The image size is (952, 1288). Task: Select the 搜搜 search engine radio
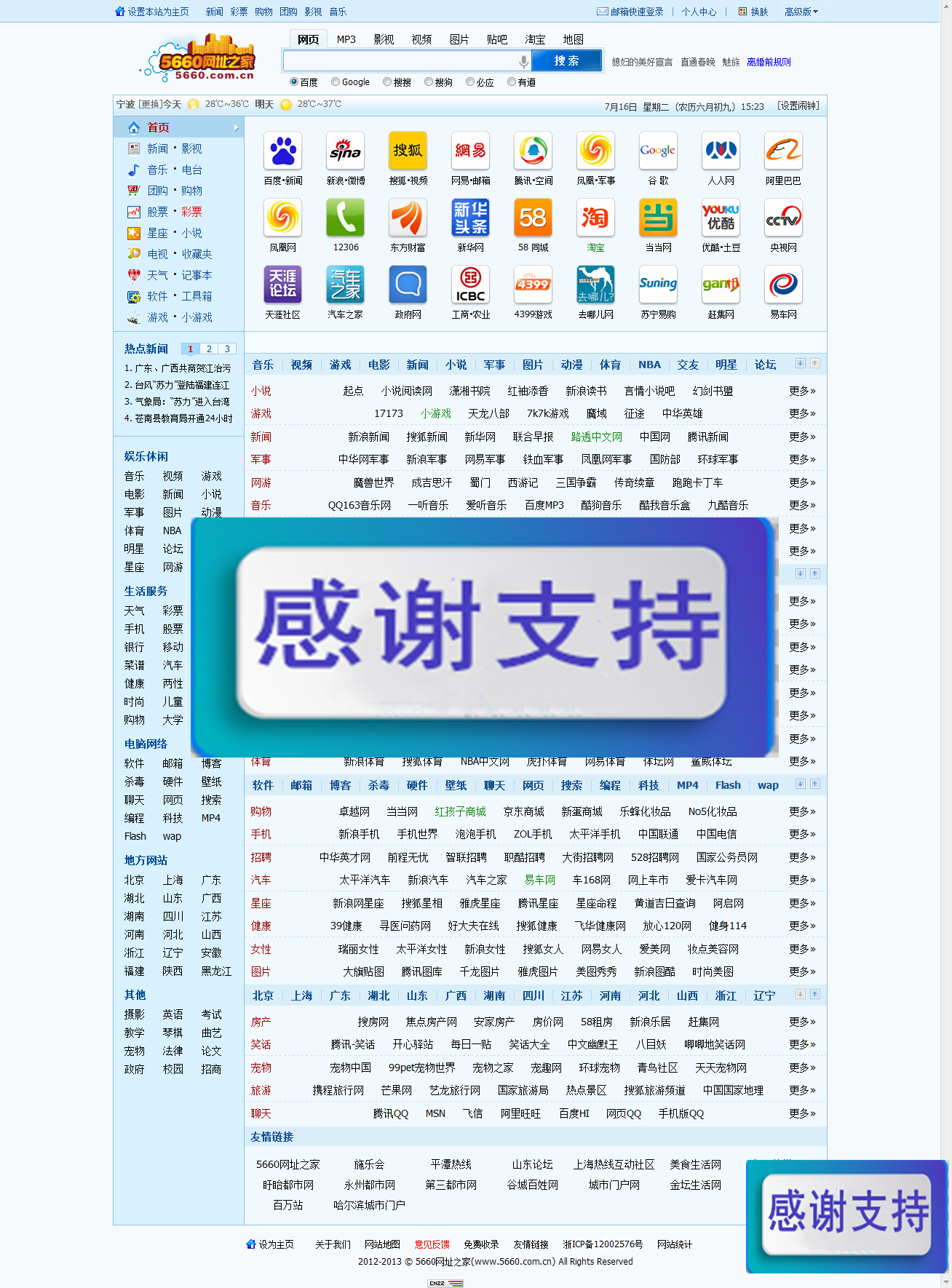tap(387, 82)
